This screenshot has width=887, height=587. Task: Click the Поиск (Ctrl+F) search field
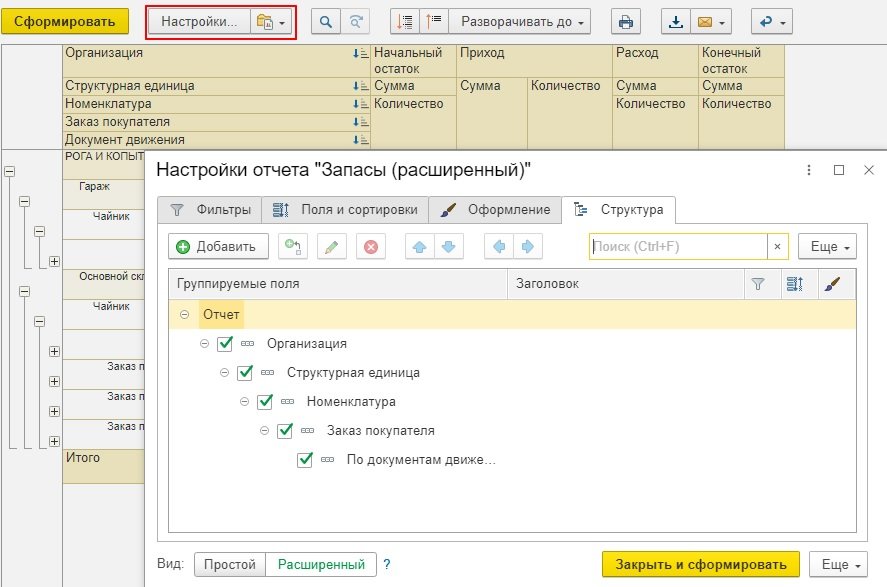coord(678,247)
